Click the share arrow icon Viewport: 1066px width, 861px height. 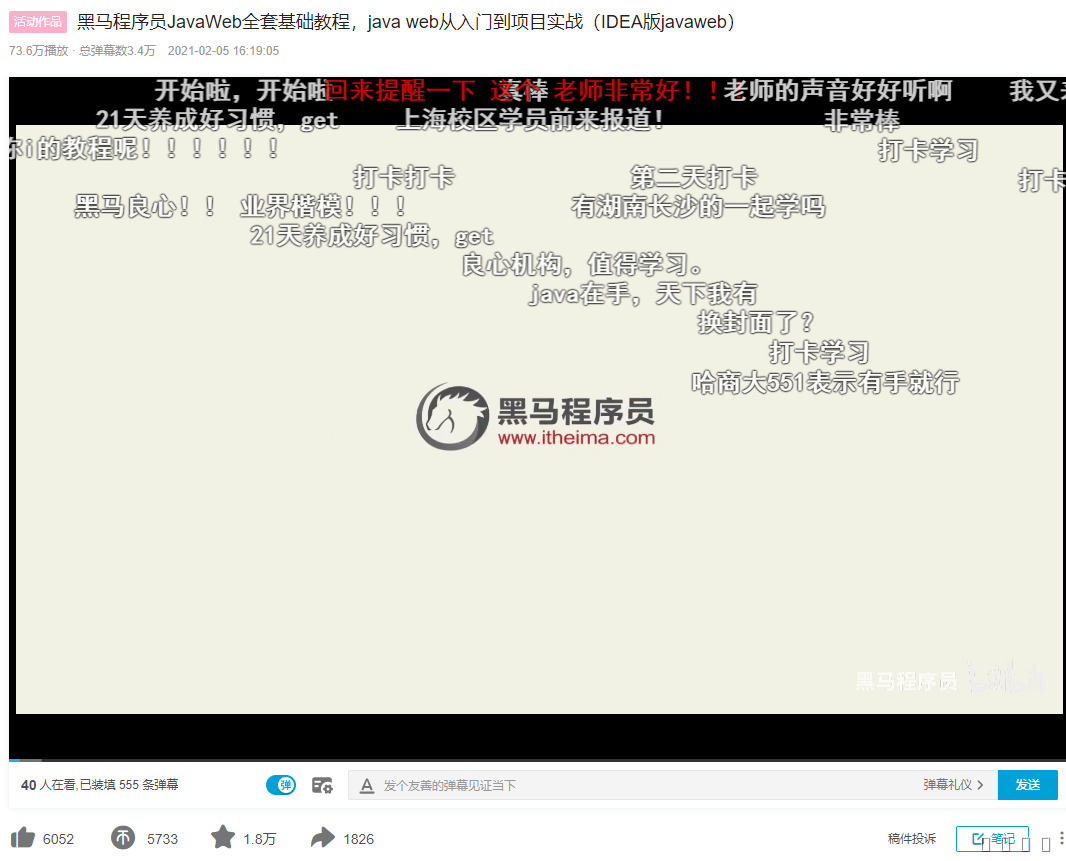323,838
